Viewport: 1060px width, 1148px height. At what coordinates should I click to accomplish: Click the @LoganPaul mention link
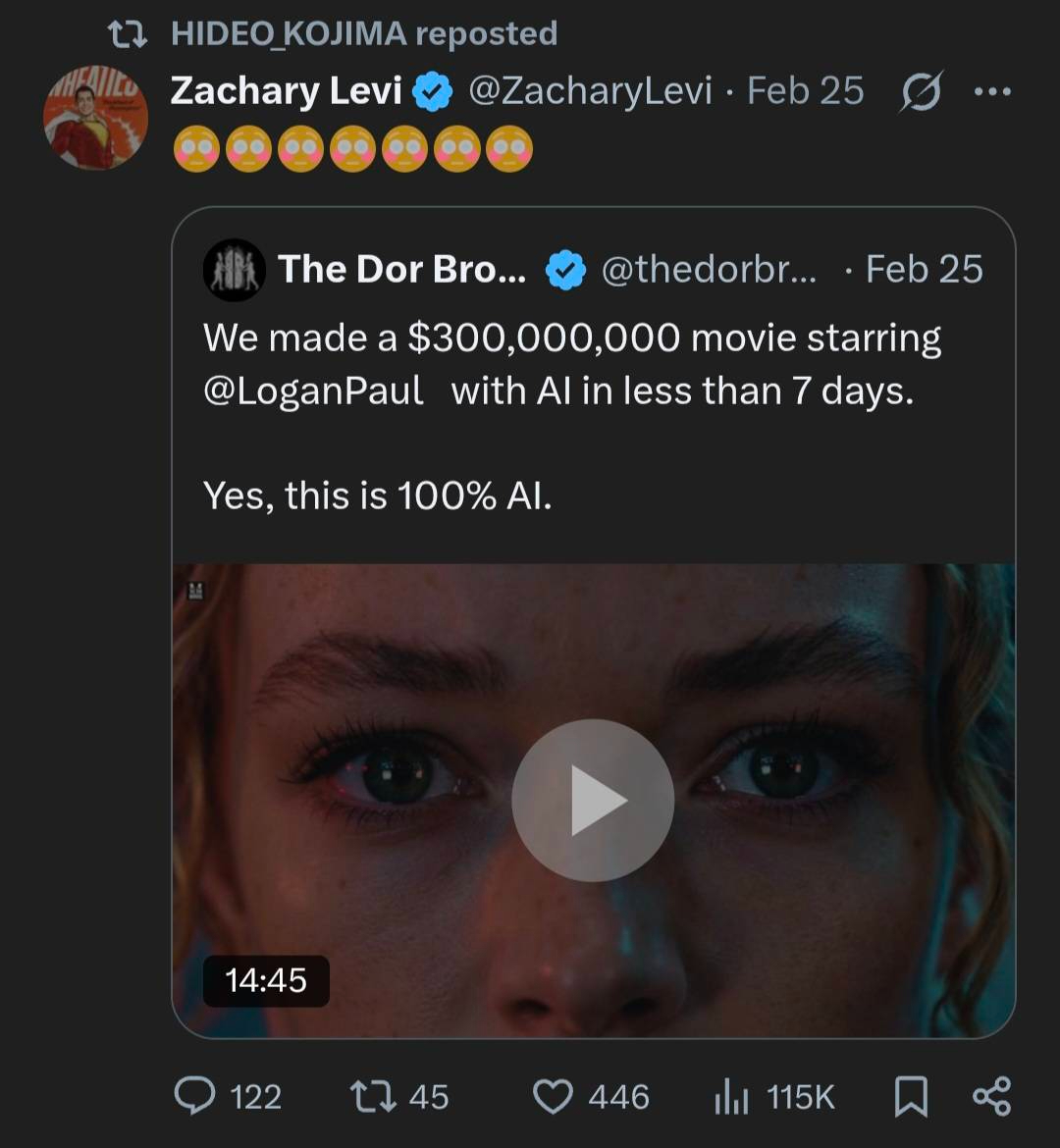(313, 391)
